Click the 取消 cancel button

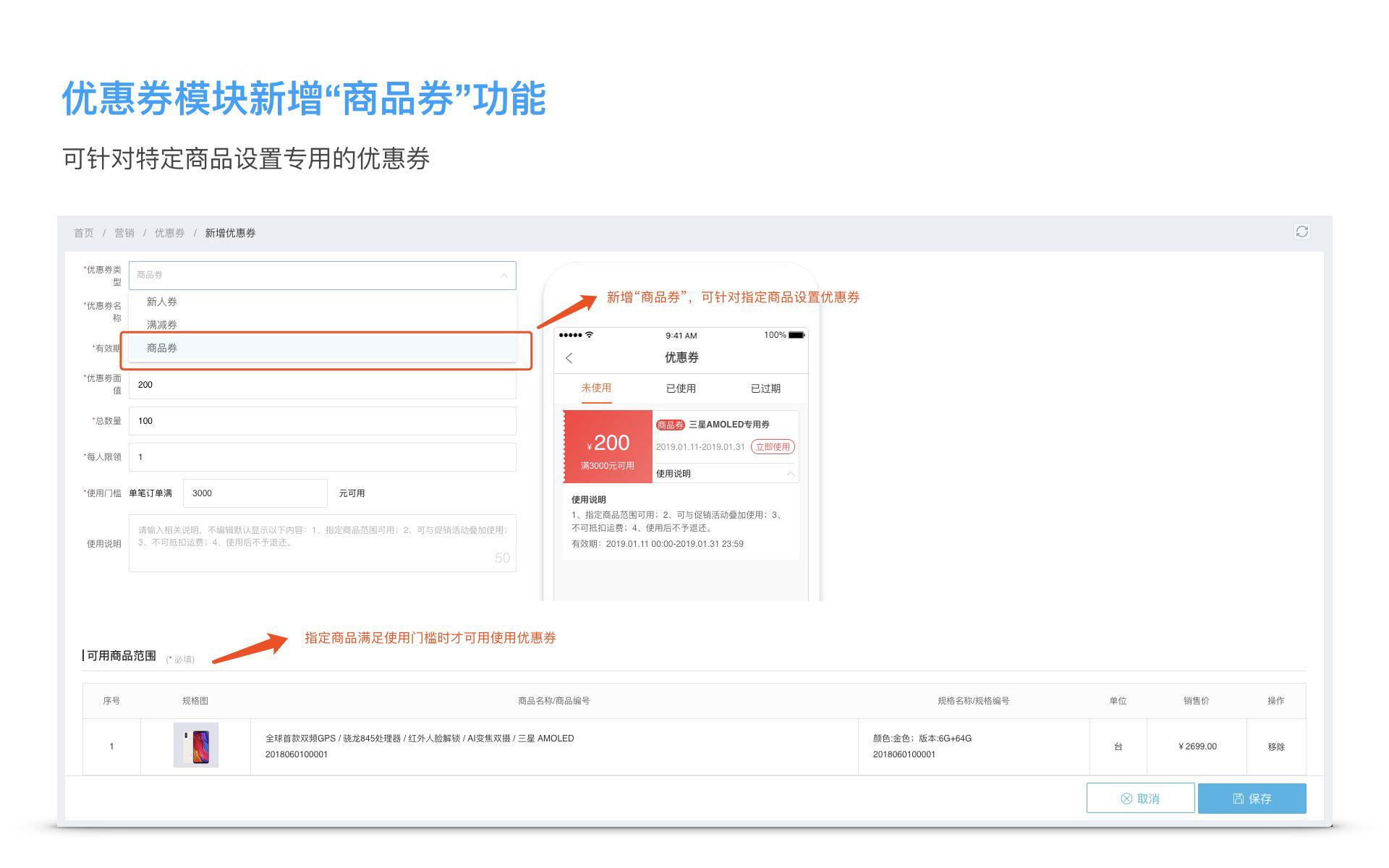tap(1140, 799)
